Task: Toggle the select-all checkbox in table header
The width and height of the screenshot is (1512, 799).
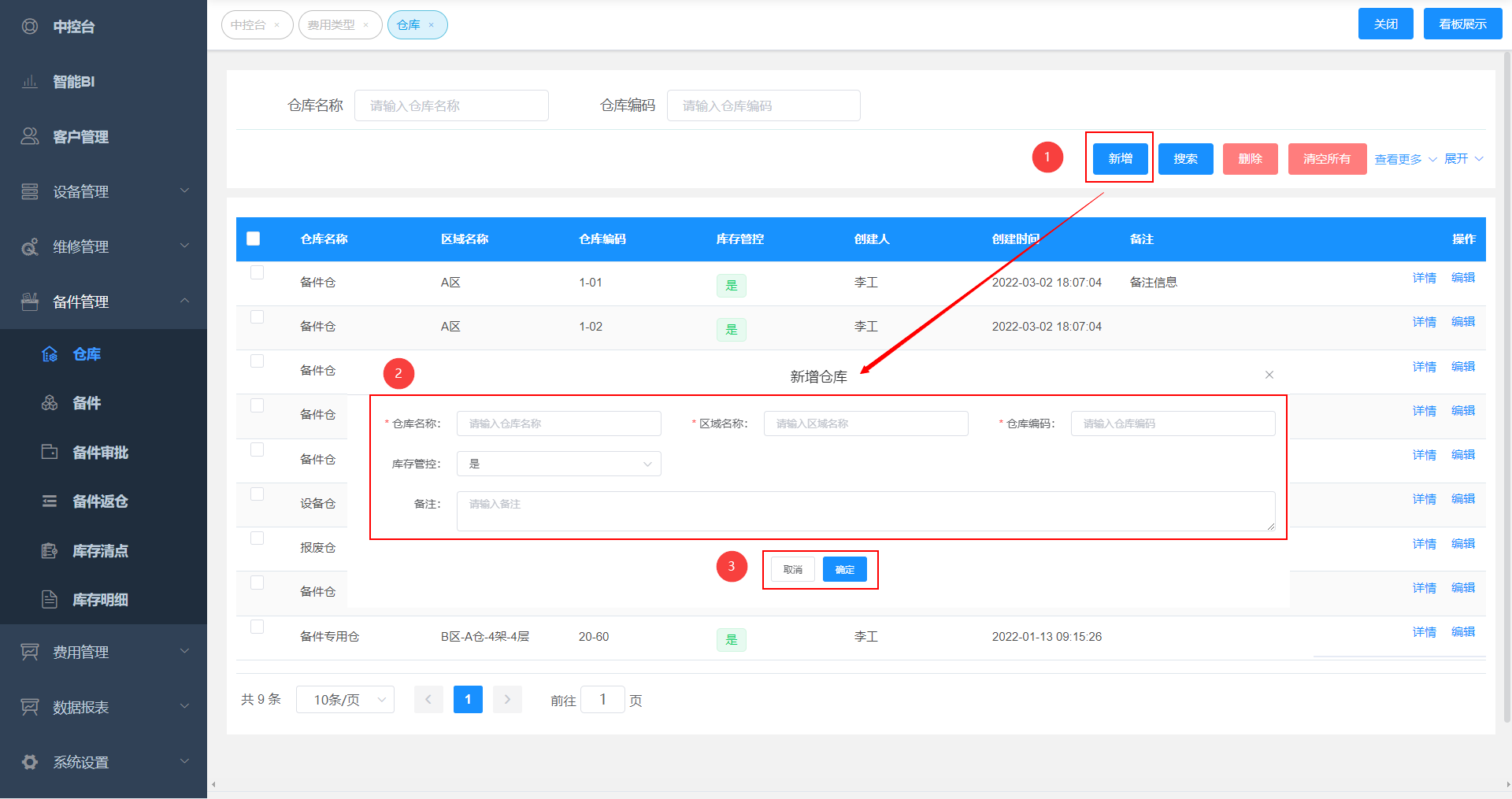Action: (x=254, y=239)
